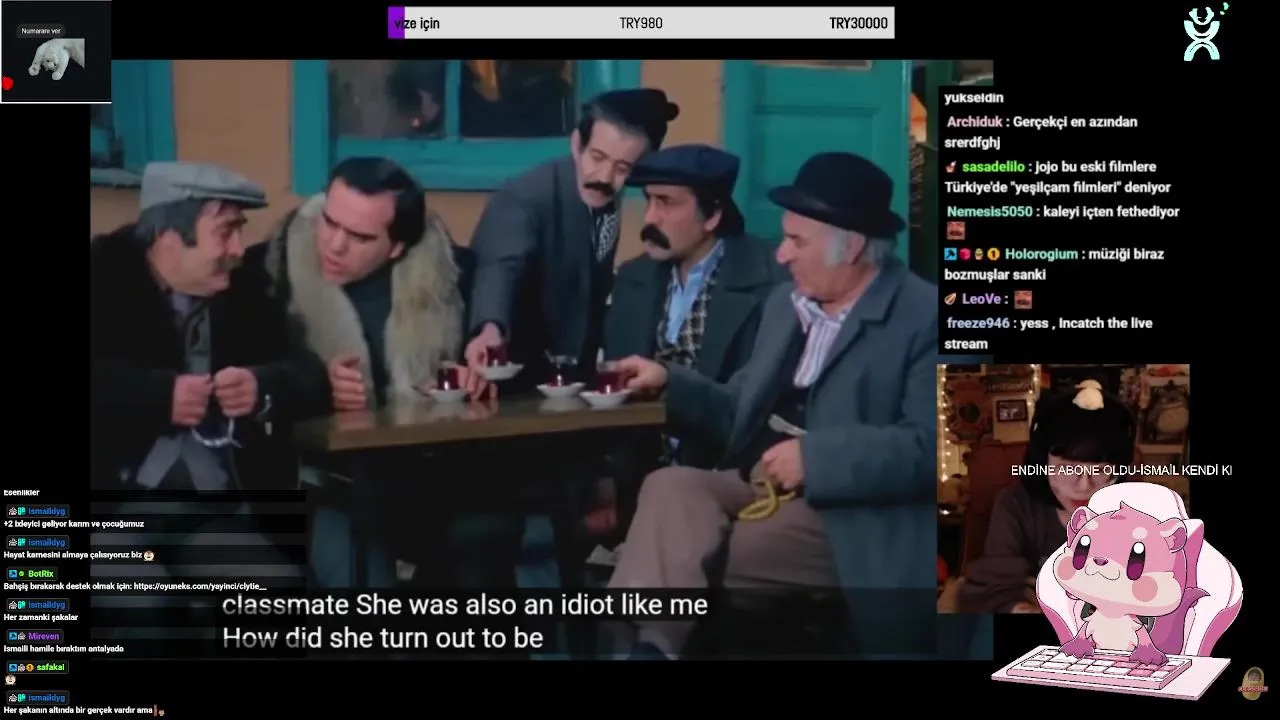Viewport: 1280px width, 720px height.
Task: Click username 'LeoVe' in right chat
Action: (x=982, y=299)
